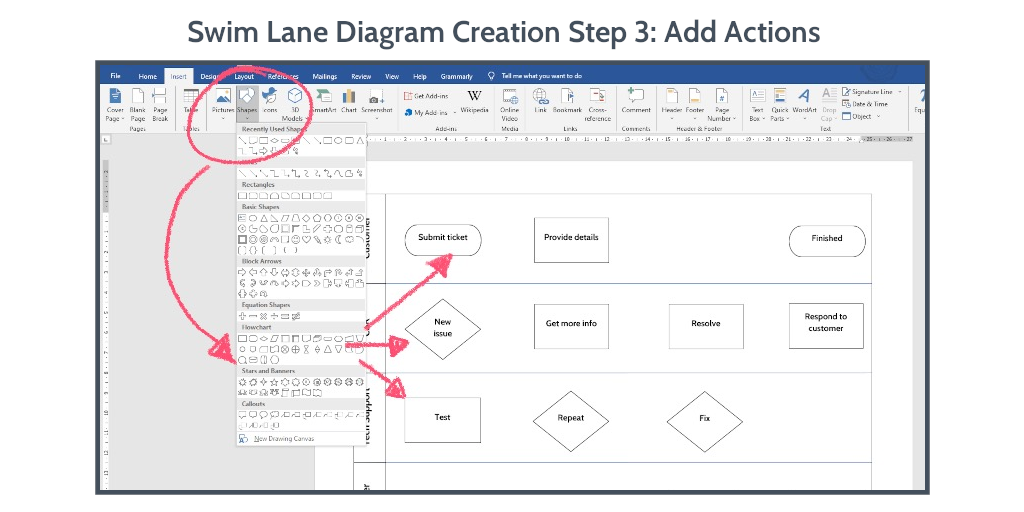Select the Fix diamond
The image size is (1024, 512).
pos(705,421)
